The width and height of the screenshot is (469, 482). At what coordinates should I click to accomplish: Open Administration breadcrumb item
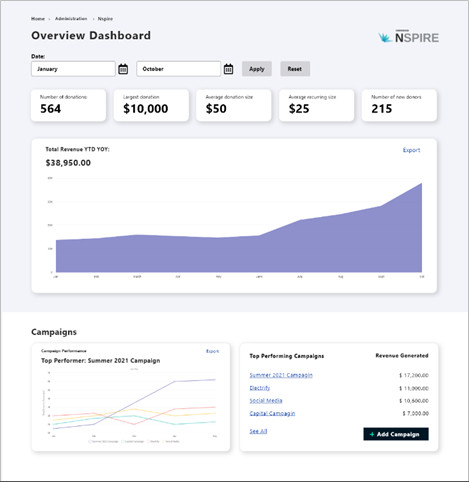point(71,19)
